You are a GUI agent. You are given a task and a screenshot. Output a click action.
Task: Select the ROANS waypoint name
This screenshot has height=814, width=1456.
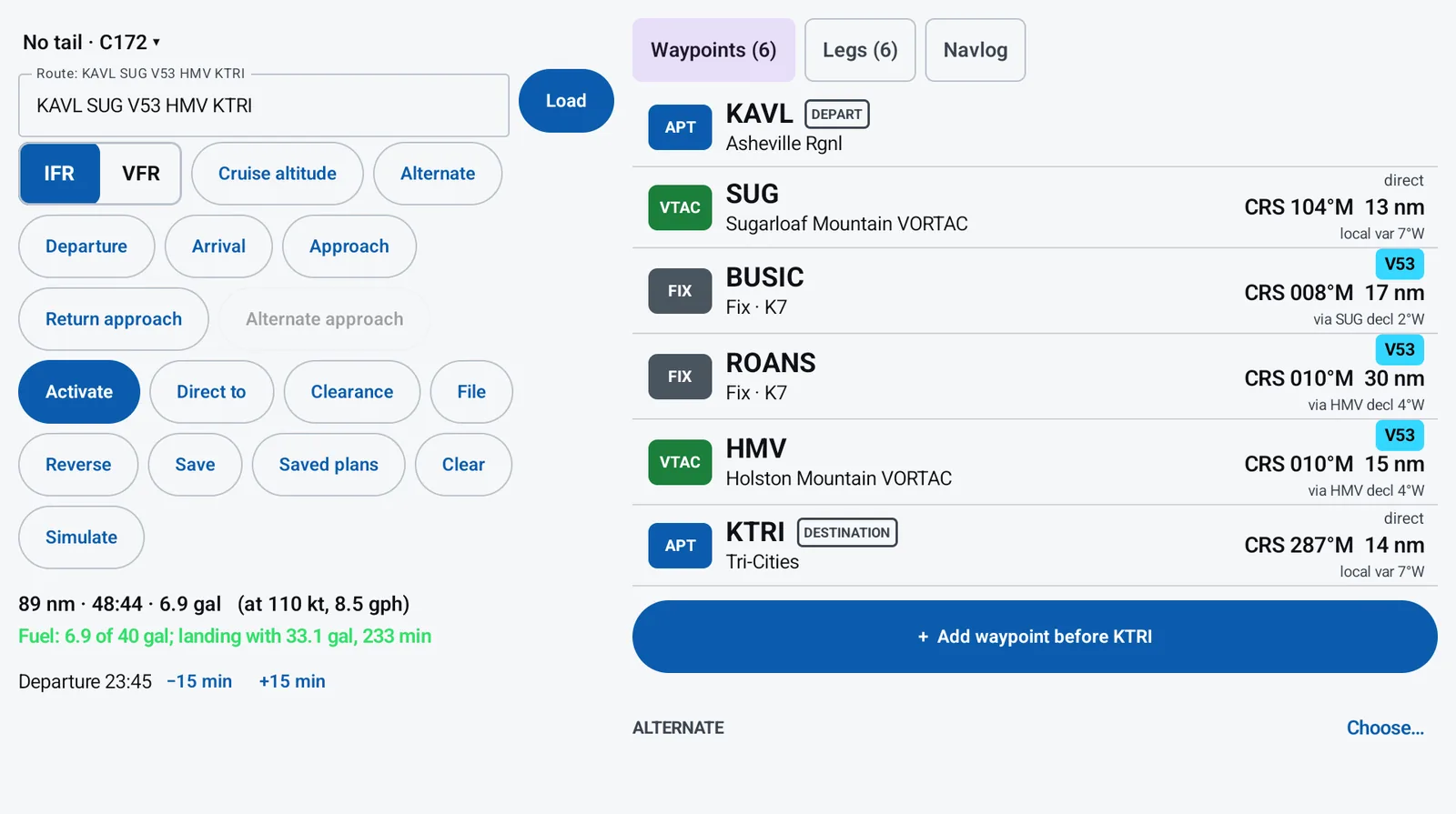[771, 363]
